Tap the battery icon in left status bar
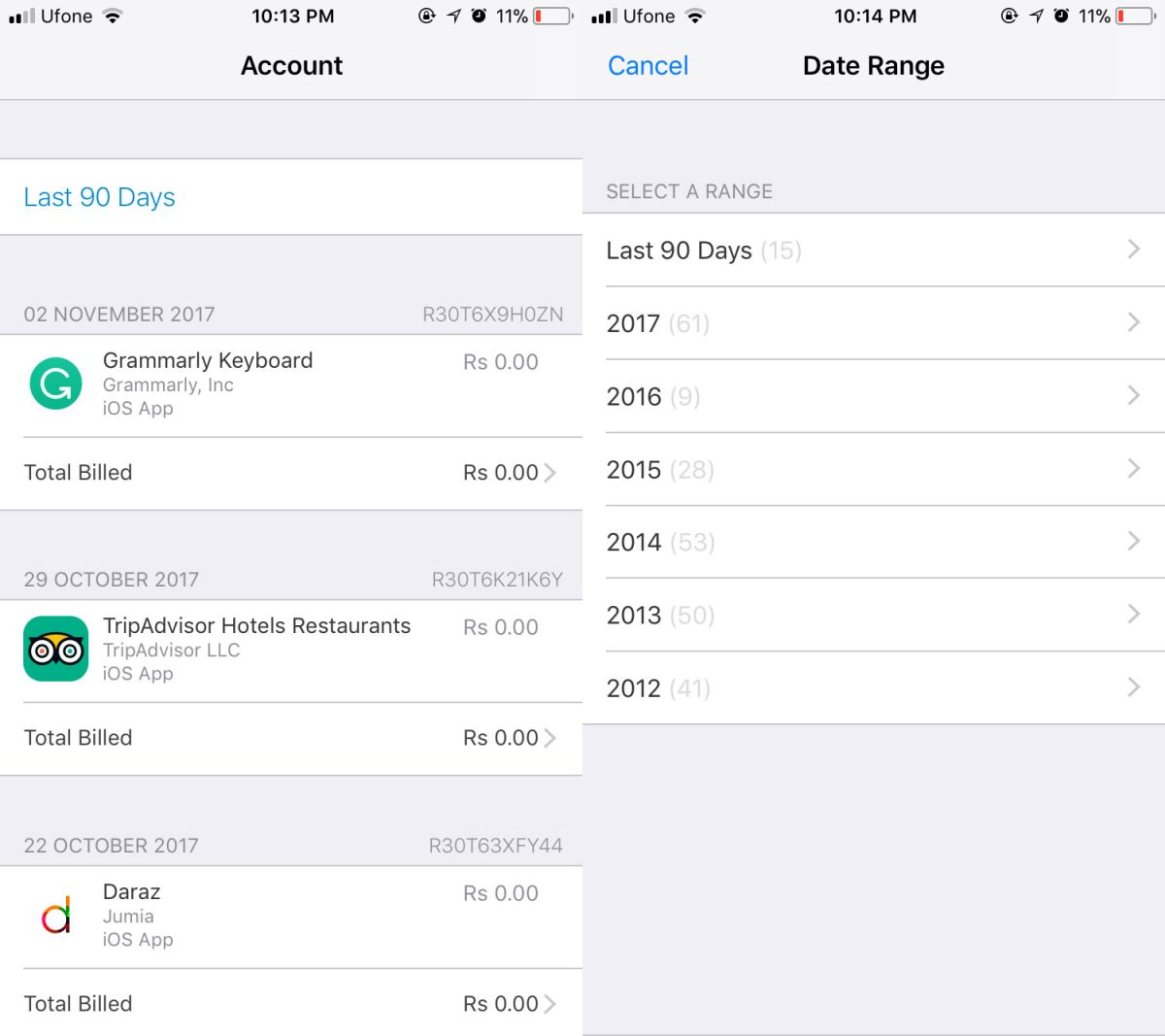Screen dimensions: 1165x1036 point(553,17)
